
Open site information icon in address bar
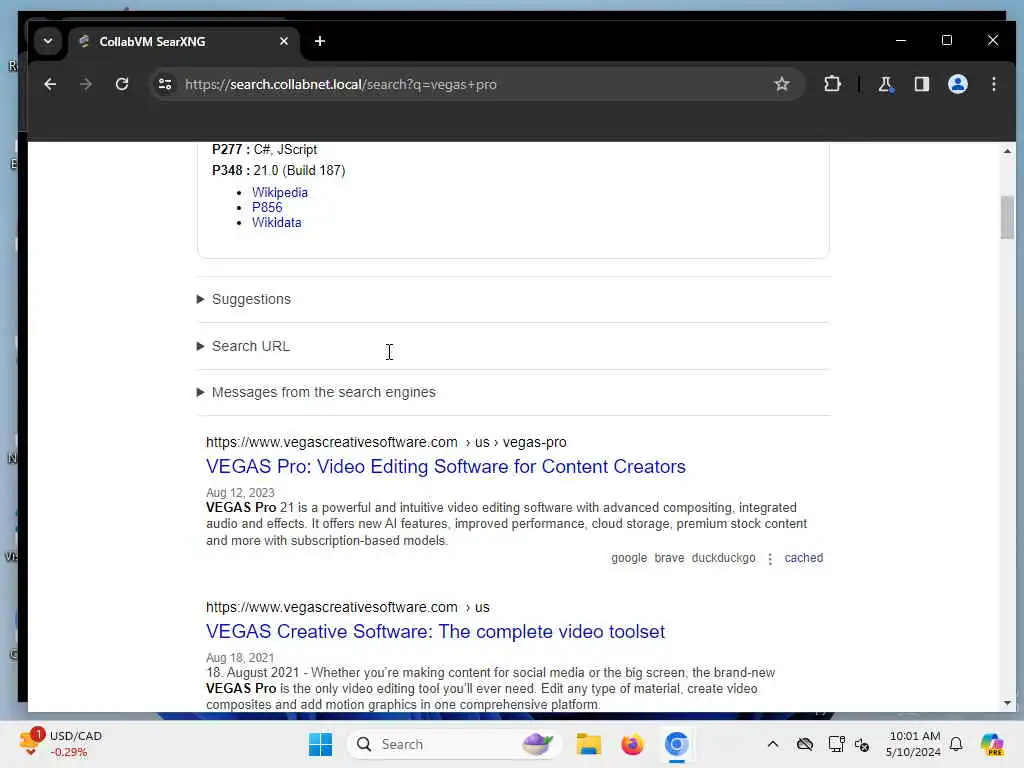[165, 84]
